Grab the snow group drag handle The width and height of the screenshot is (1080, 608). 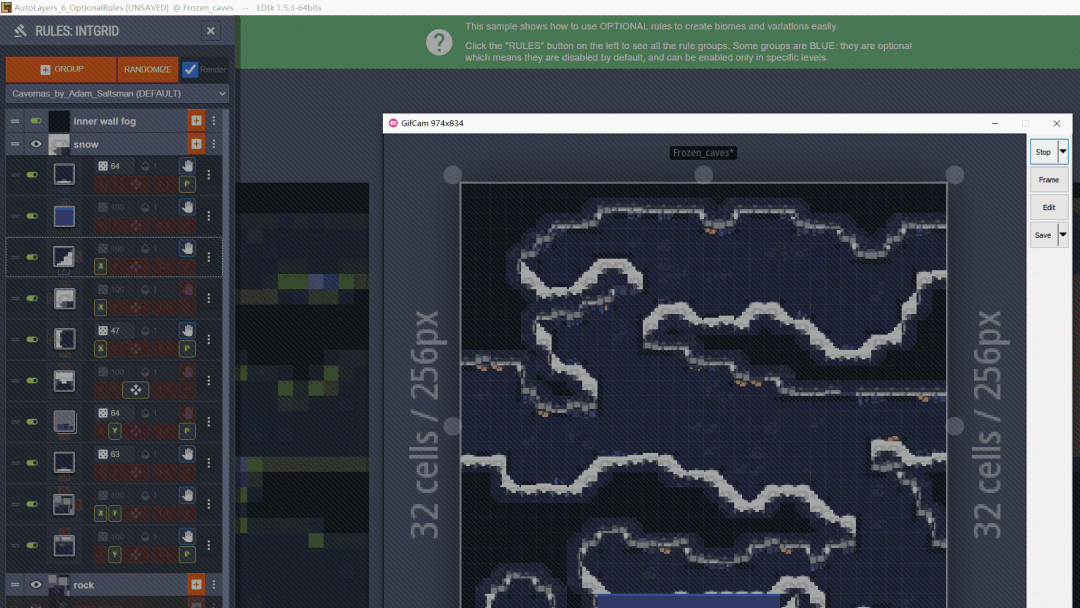click(x=14, y=144)
